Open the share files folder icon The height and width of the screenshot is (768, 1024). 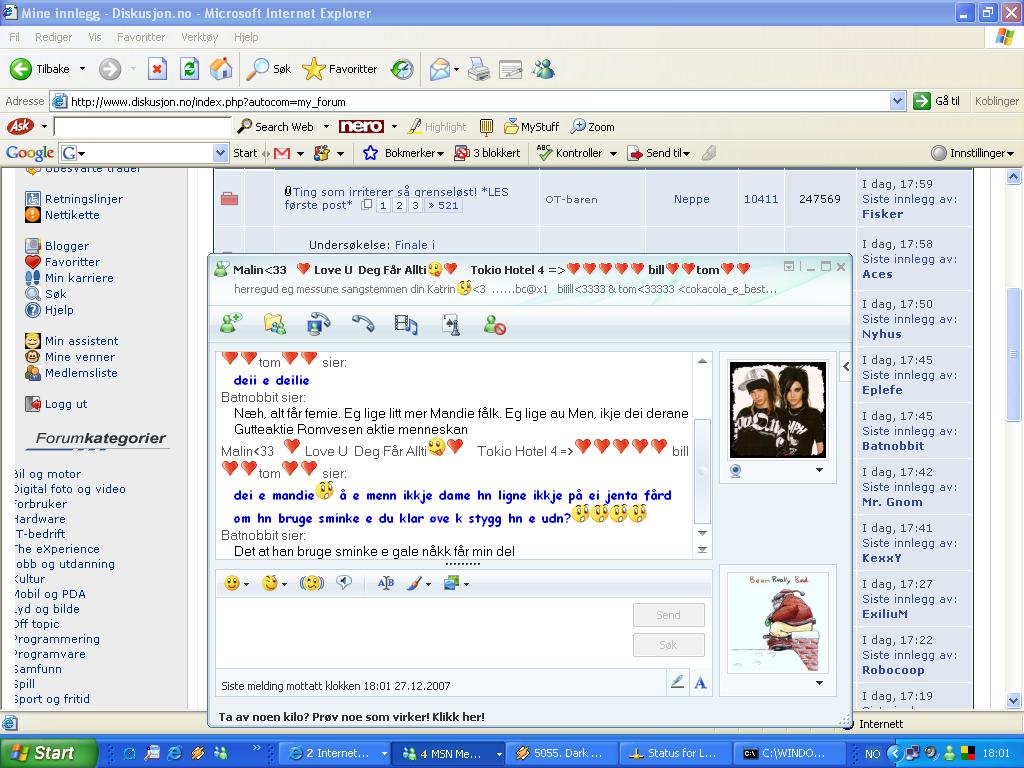click(274, 323)
